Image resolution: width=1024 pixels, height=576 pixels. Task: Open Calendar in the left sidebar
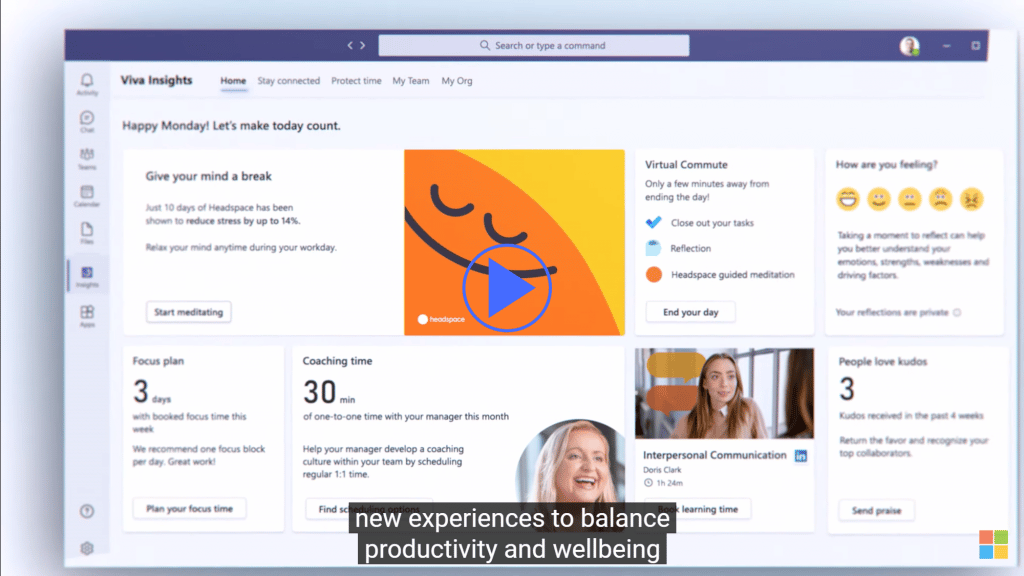point(87,195)
